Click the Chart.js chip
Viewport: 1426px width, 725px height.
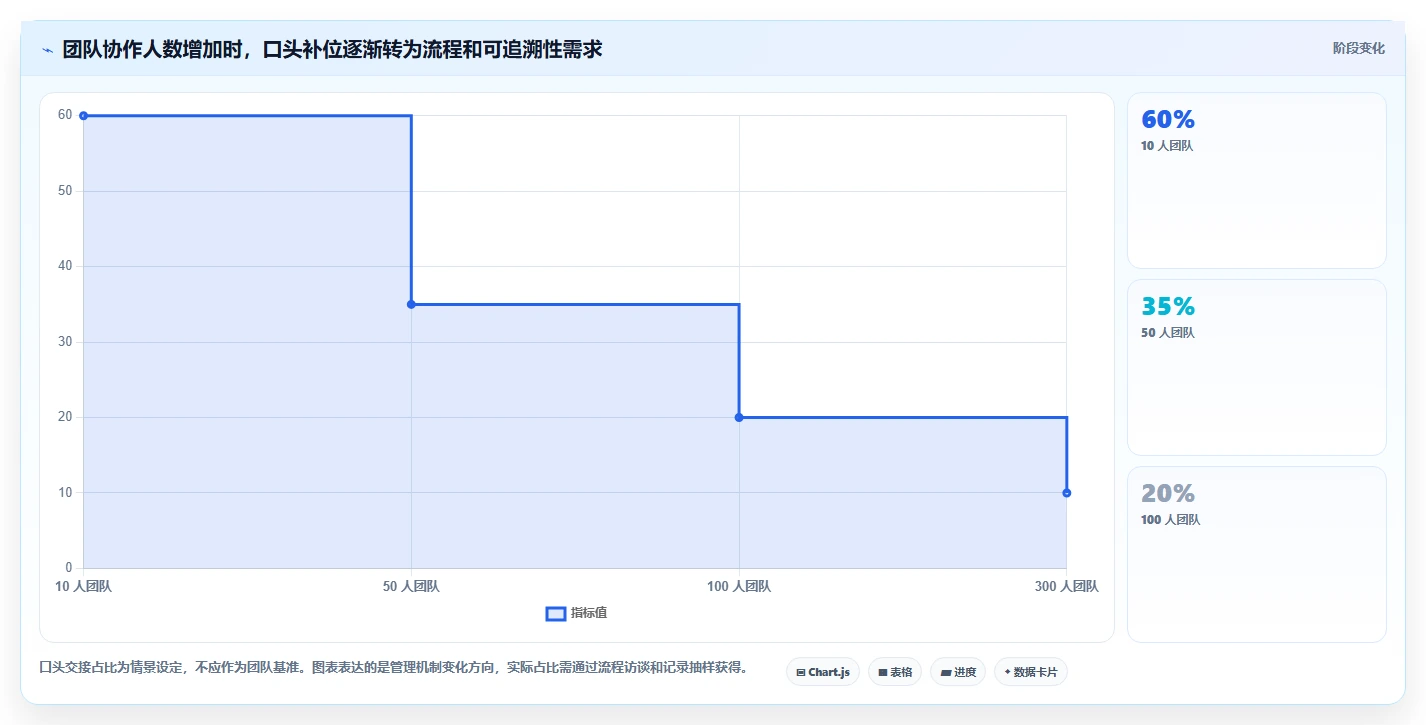823,672
